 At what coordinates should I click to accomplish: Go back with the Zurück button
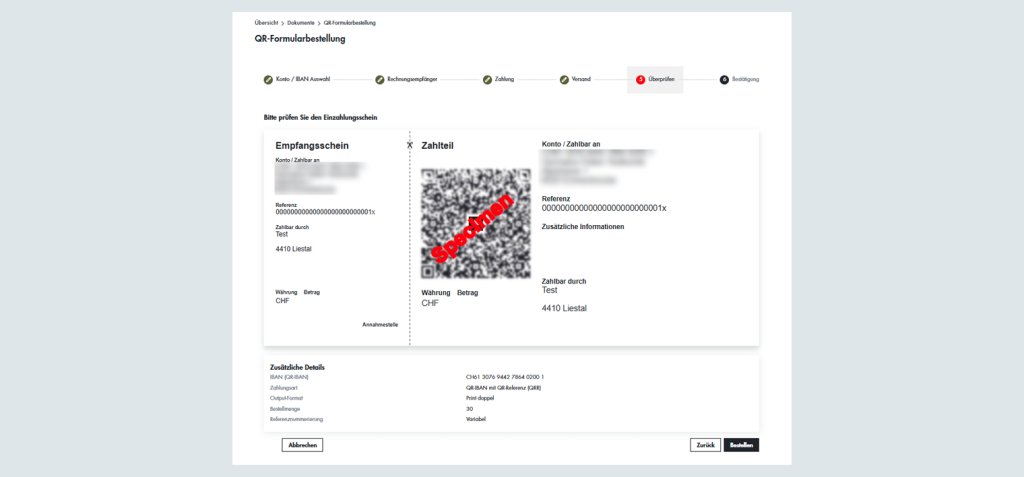(705, 445)
